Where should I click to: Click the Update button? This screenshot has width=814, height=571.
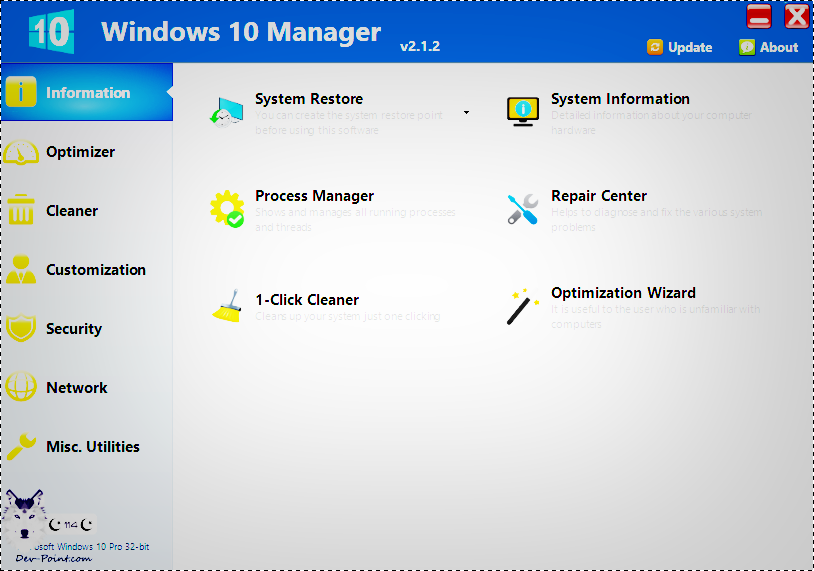(680, 47)
